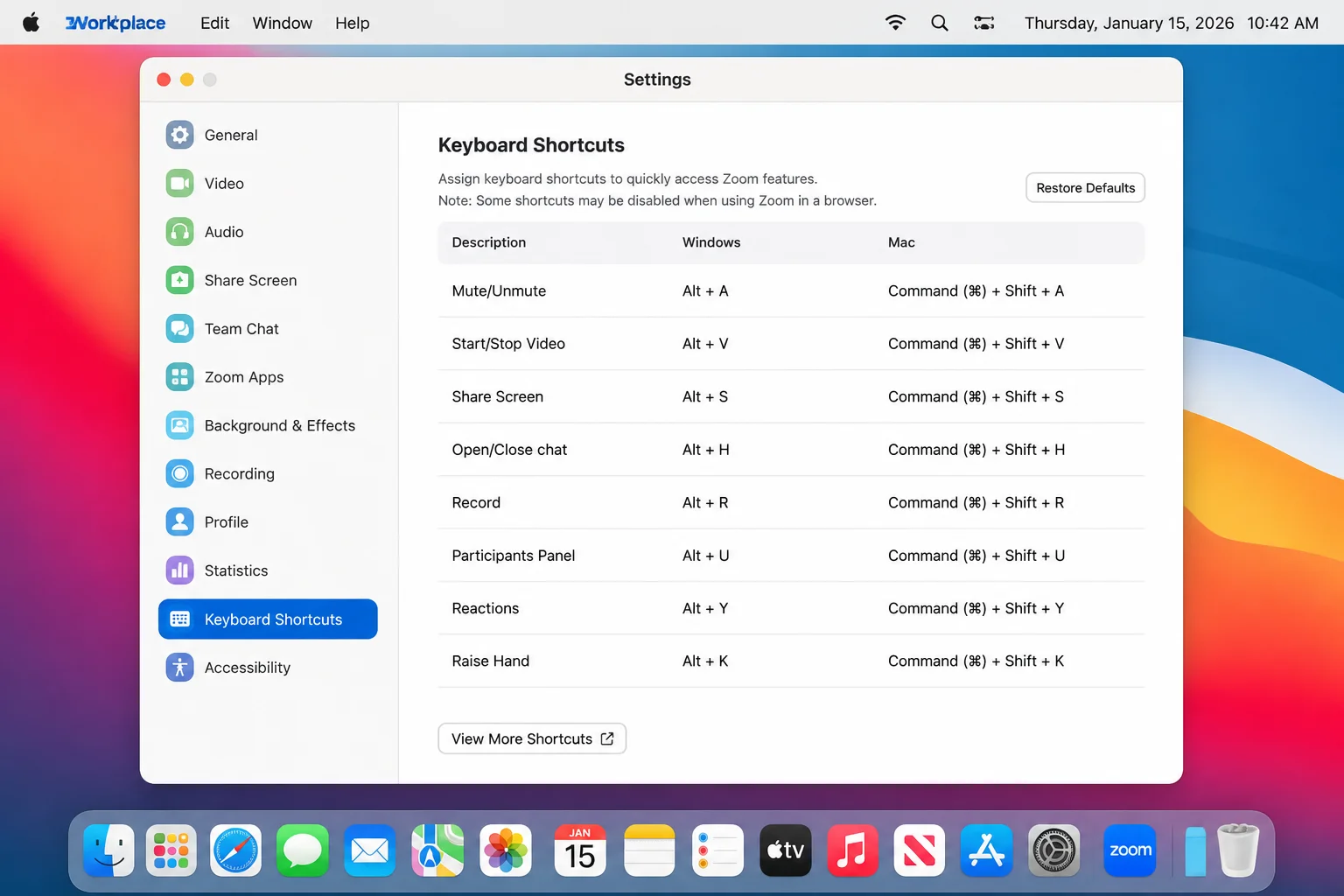
Task: Open Launchpad from the dock
Action: (x=171, y=850)
